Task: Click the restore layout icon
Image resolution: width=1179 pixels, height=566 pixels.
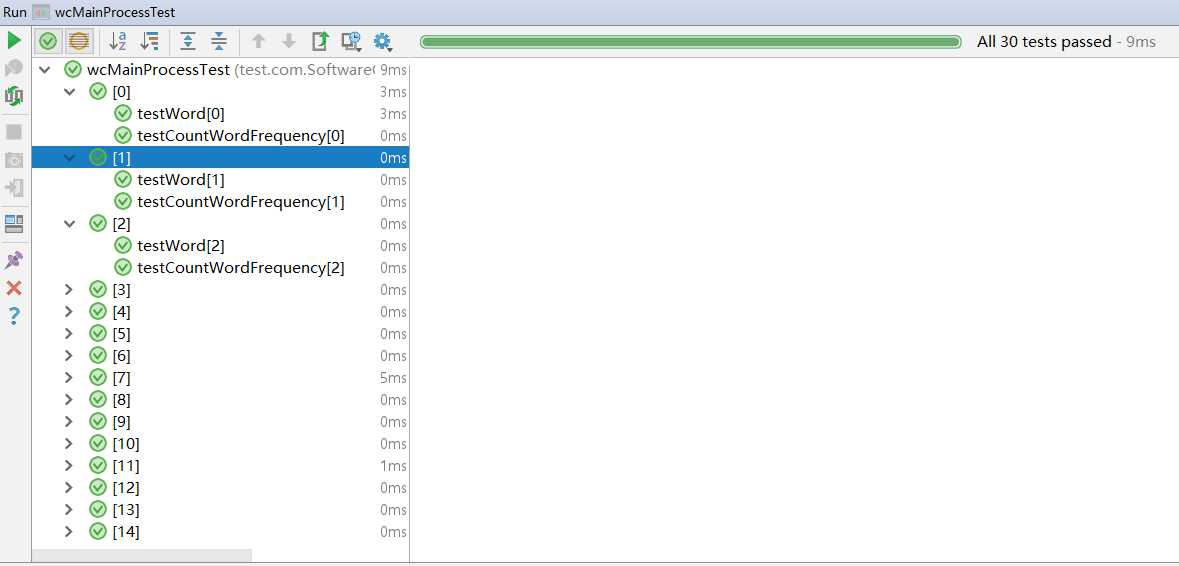Action: (14, 223)
